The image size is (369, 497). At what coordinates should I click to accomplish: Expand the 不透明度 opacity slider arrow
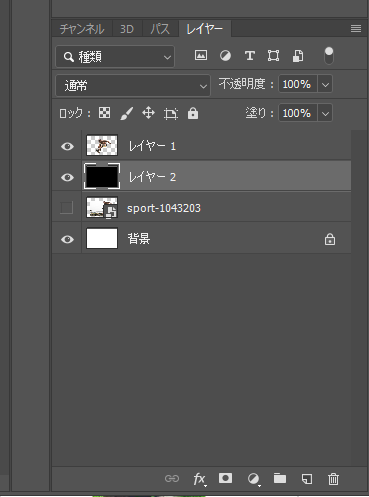(x=325, y=84)
